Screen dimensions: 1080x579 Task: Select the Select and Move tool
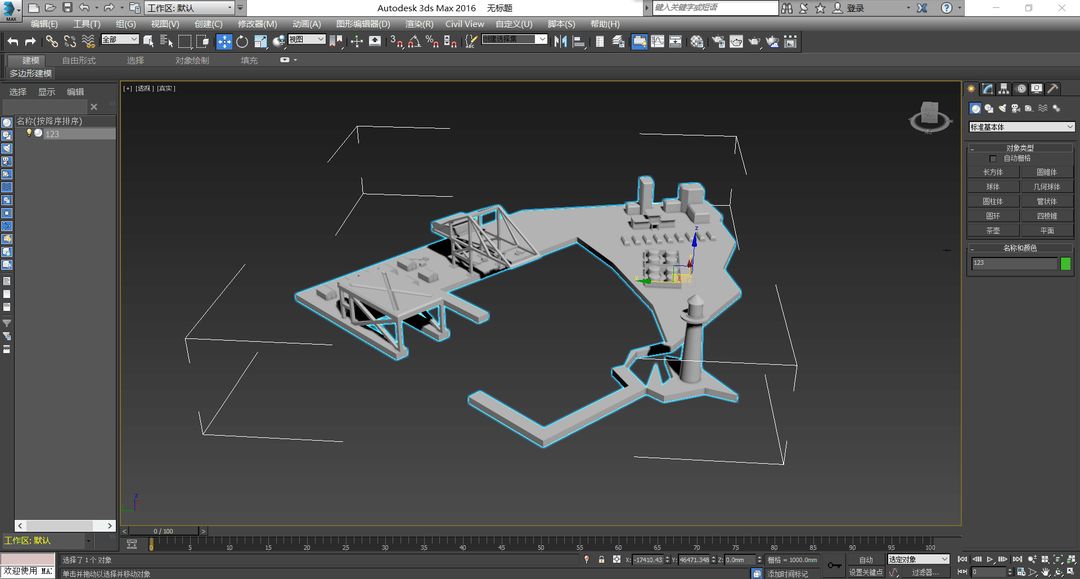(224, 41)
